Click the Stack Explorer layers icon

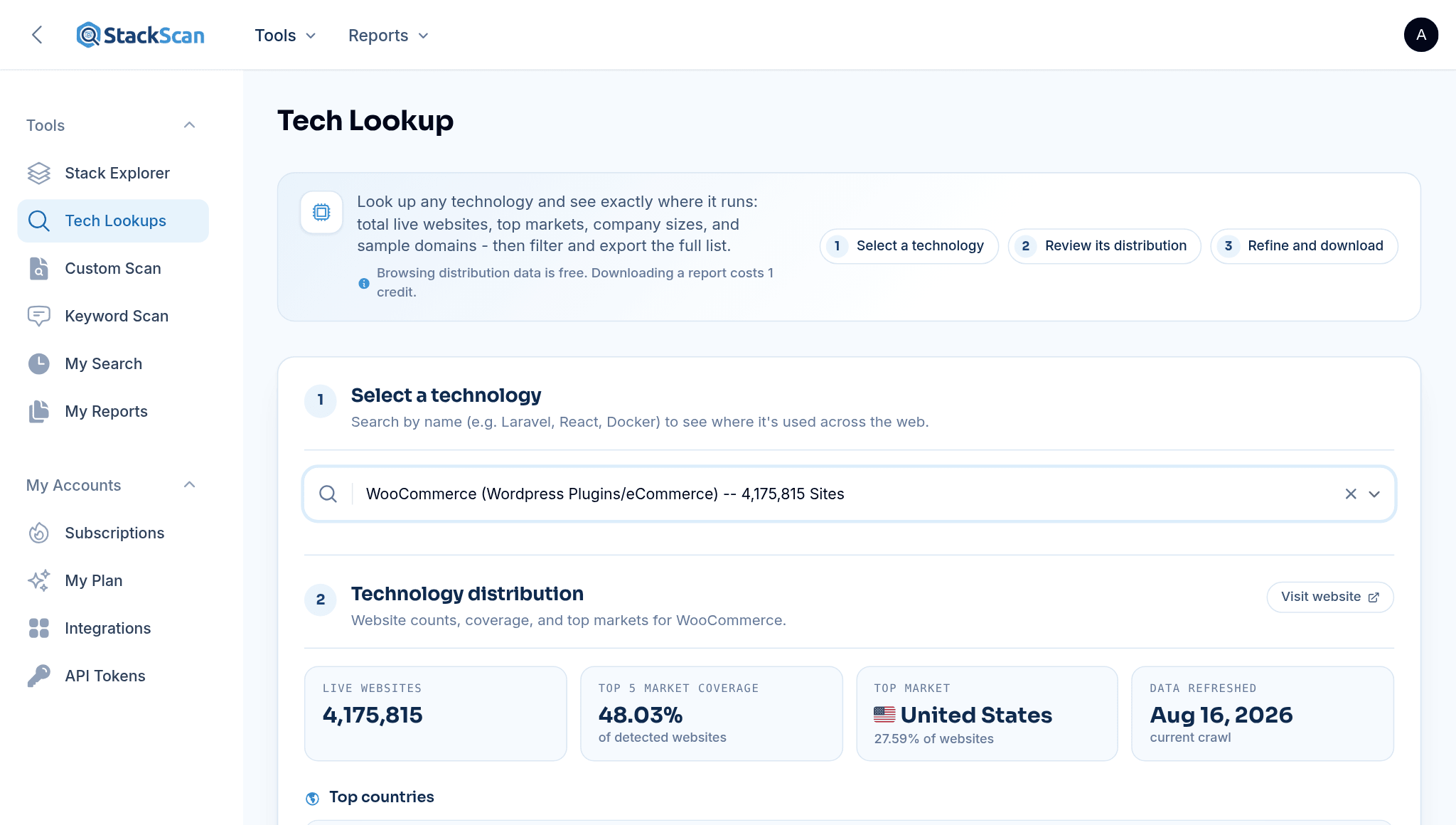pos(39,173)
